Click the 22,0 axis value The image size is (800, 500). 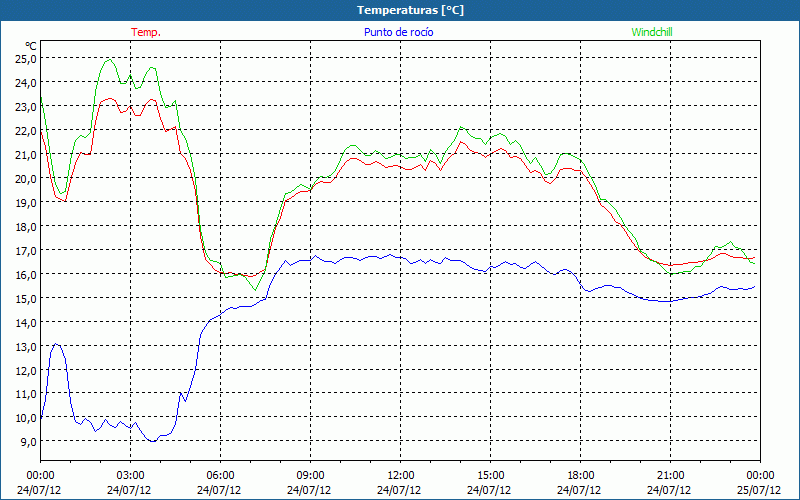coord(26,131)
